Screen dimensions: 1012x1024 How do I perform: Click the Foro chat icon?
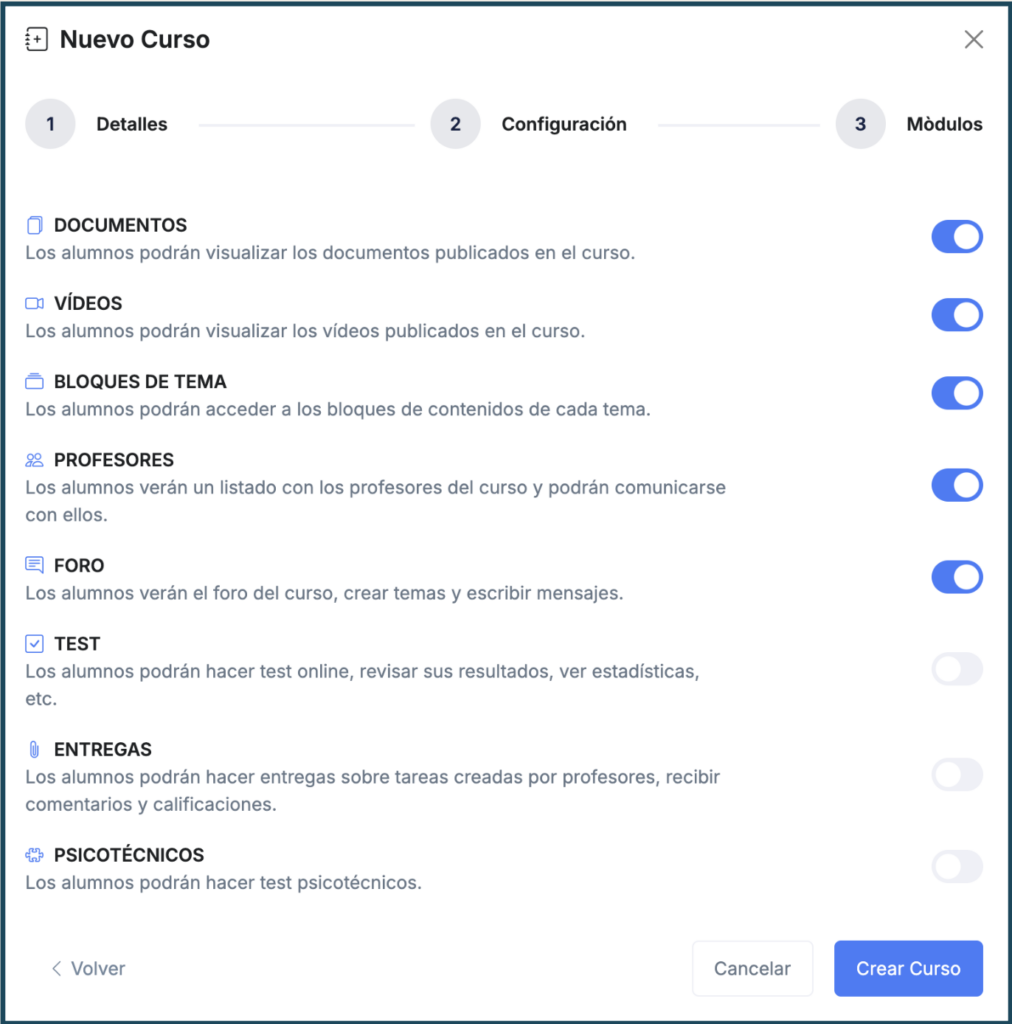[x=35, y=565]
